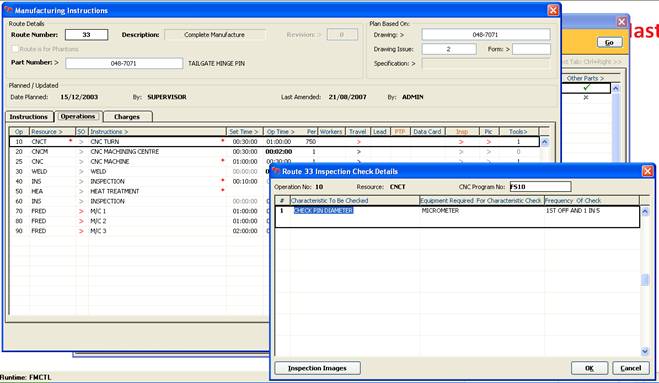Click the Drawing Issue field
Screen dimensions: 659x383
pyautogui.click(x=449, y=49)
